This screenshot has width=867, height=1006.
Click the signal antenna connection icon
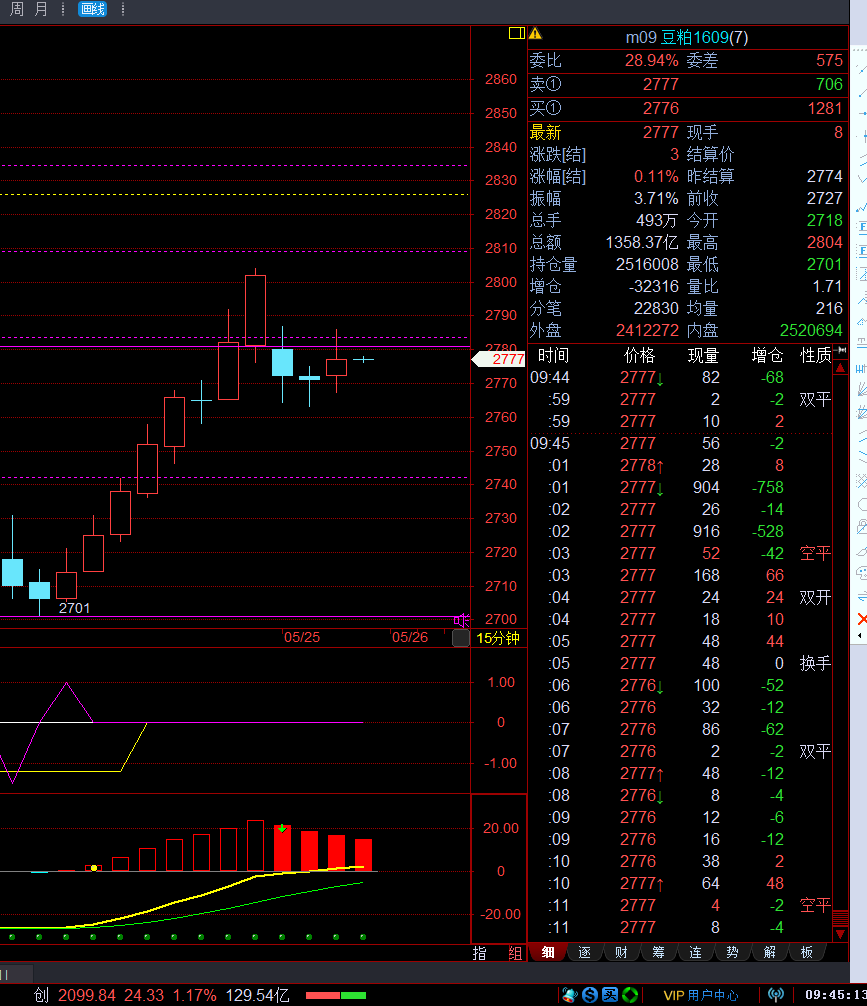pyautogui.click(x=775, y=995)
